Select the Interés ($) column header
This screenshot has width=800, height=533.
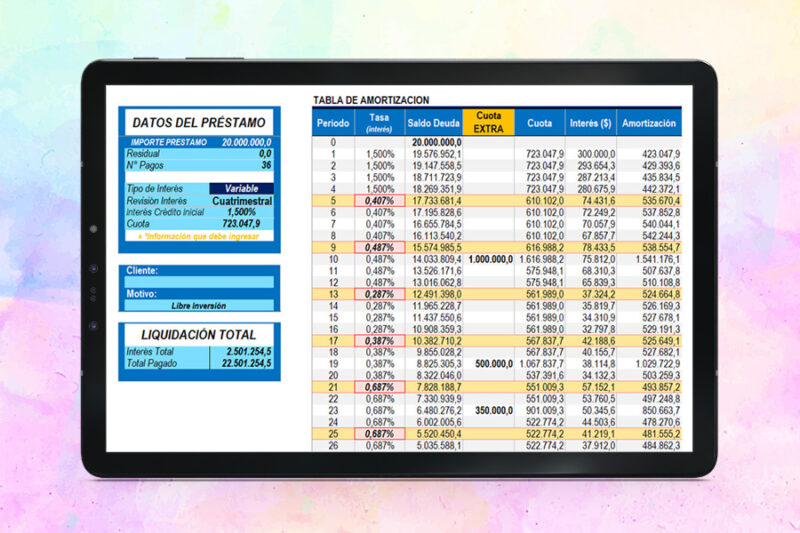pos(590,122)
